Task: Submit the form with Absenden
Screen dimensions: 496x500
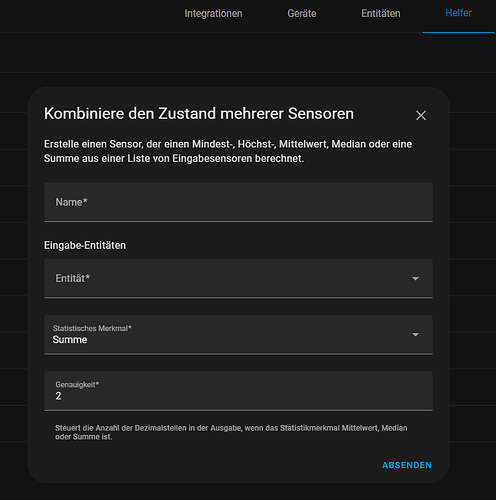Action: pos(407,465)
